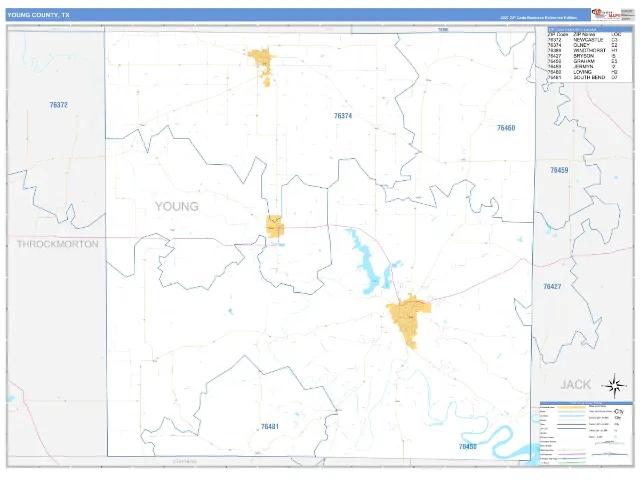Click the yellow city swatch in the legend
Viewport: 640px width, 480px height.
(571, 407)
